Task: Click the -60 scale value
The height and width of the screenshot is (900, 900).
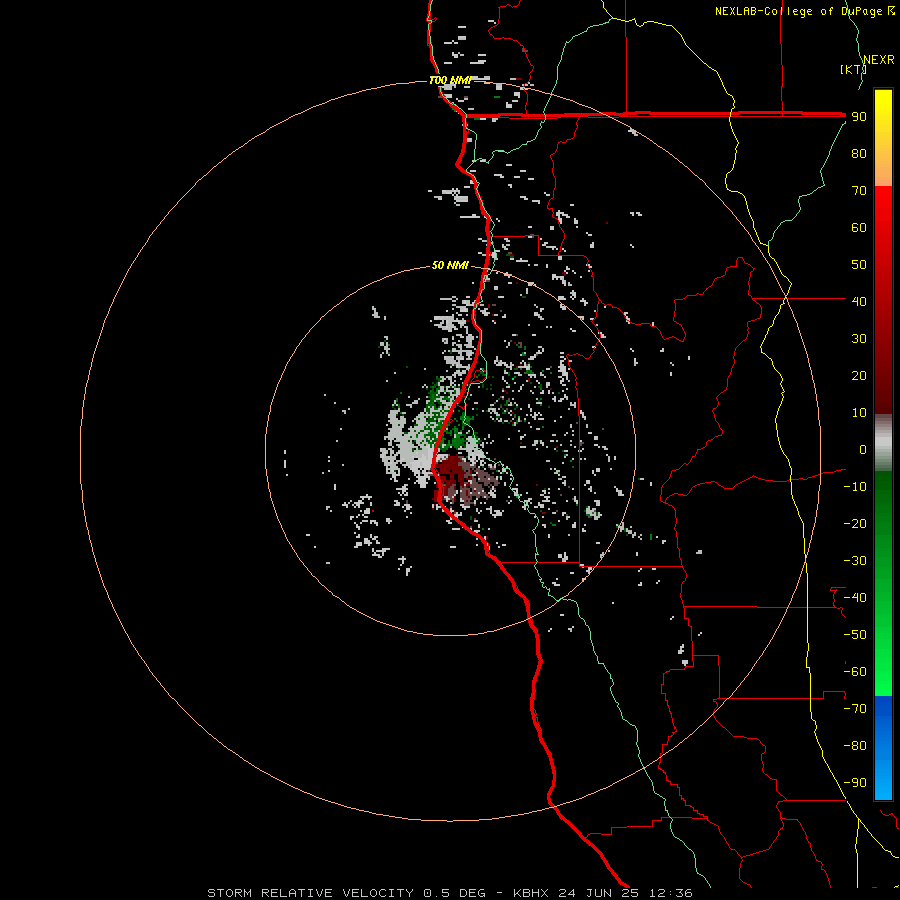Action: point(855,672)
